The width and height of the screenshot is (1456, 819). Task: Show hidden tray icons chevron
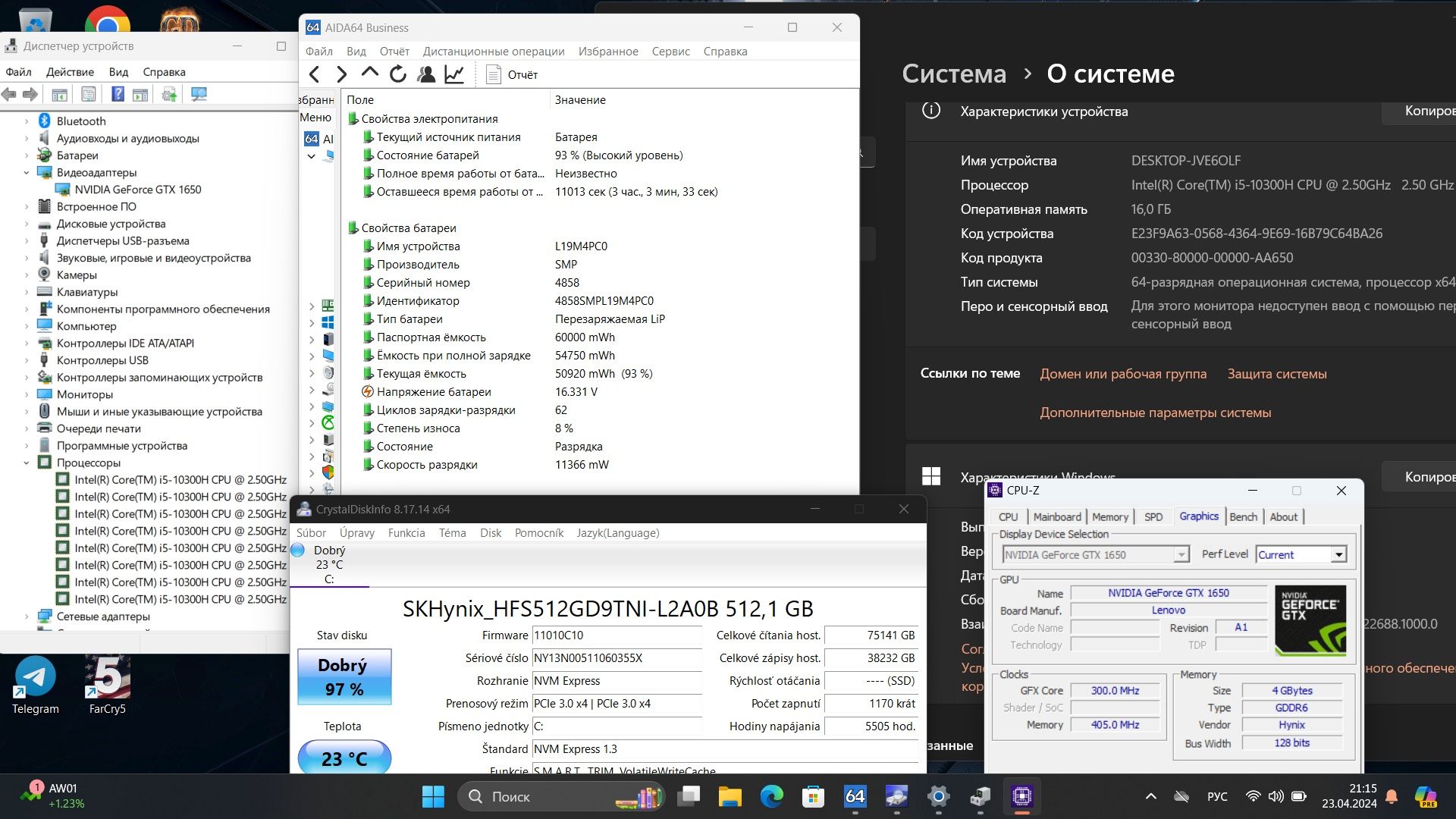1150,796
